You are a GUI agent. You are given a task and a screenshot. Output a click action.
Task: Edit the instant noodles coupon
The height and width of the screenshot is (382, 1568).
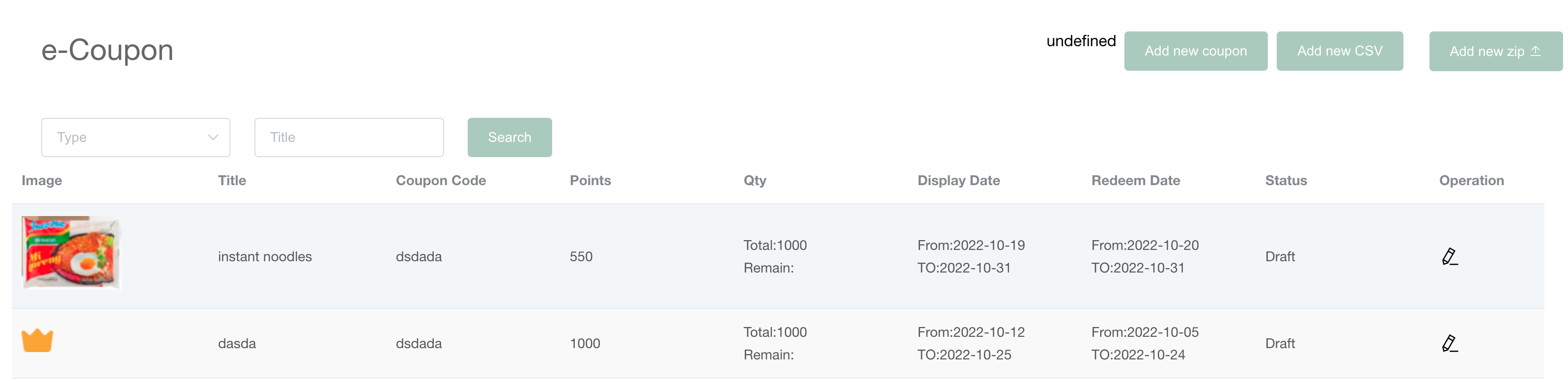point(1449,257)
